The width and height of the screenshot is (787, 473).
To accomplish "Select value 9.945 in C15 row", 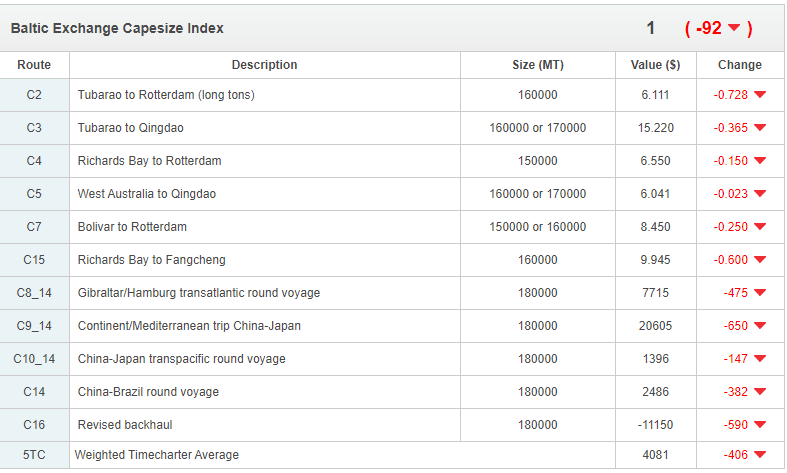I will pyautogui.click(x=655, y=260).
